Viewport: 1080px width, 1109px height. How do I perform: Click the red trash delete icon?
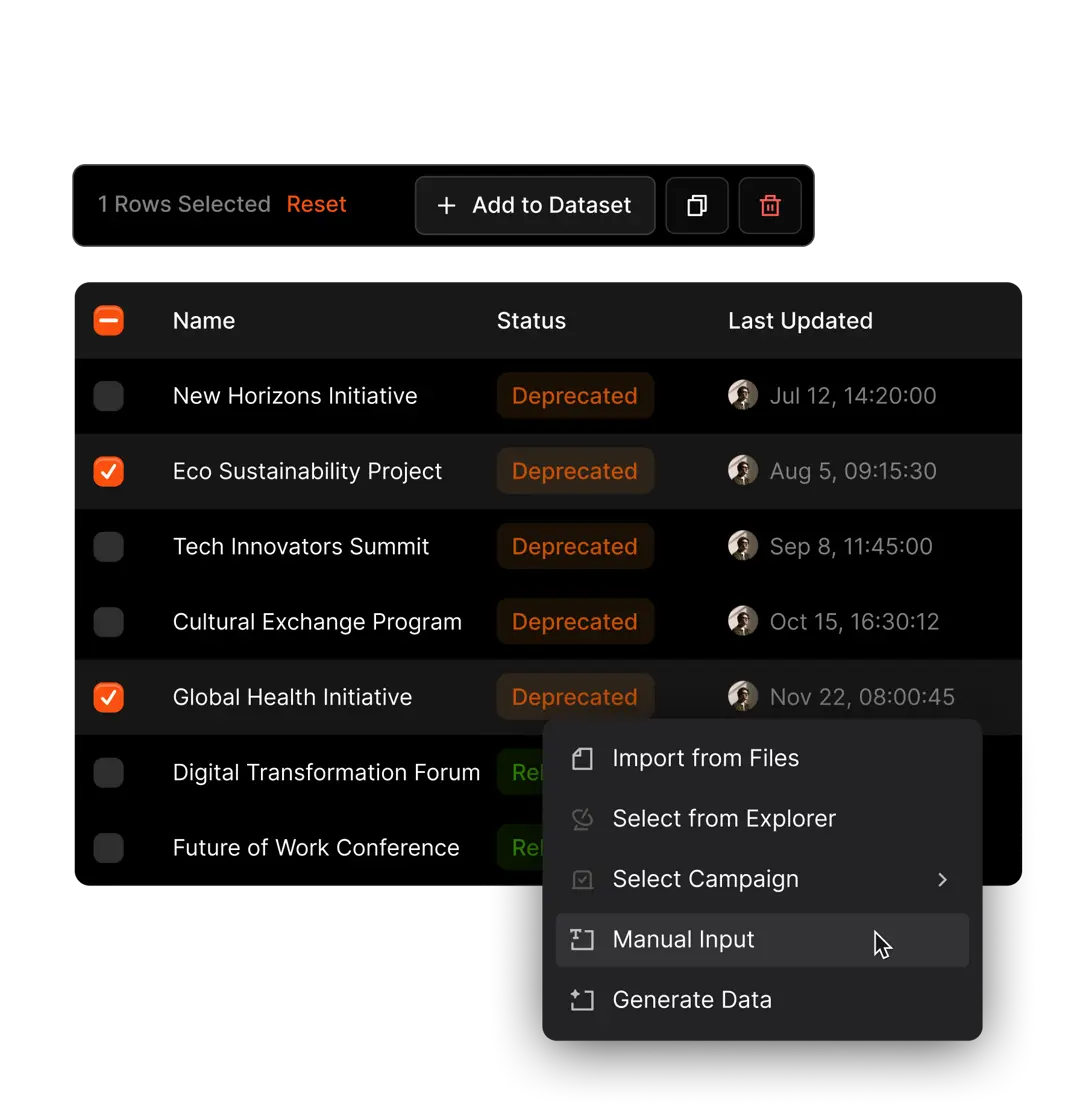tap(770, 206)
